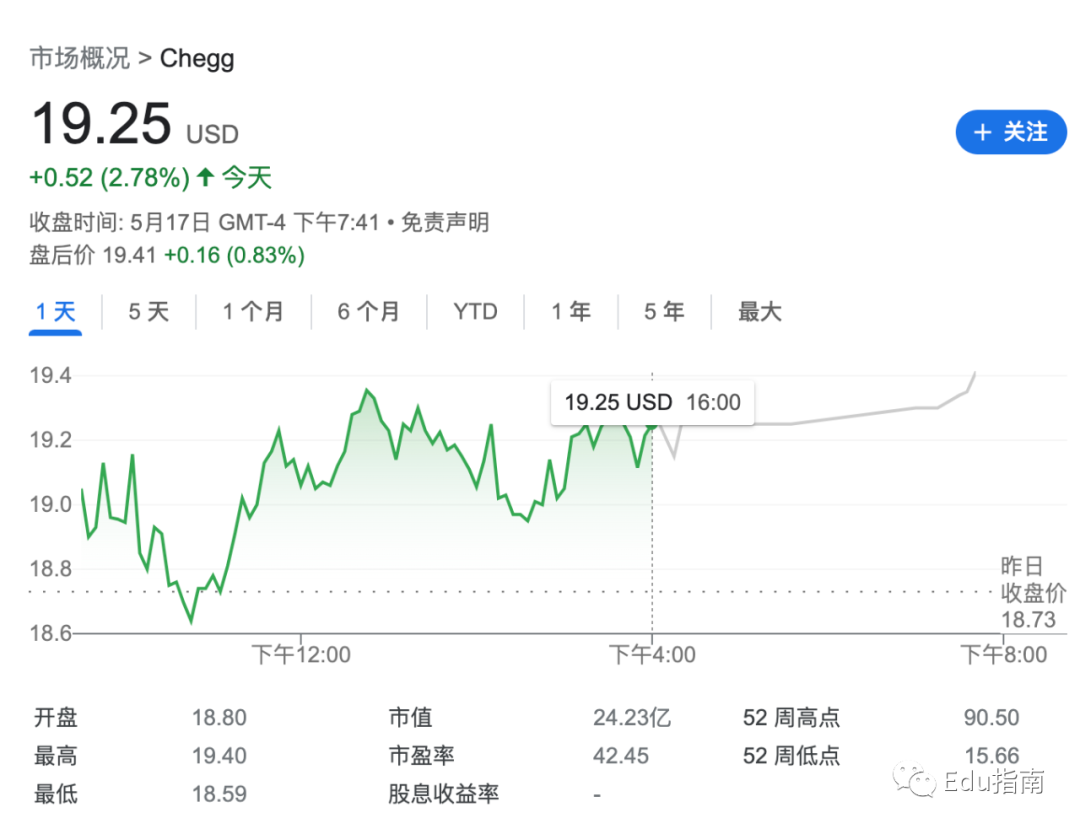Switch to the 5 天 tab
1080x829 pixels.
tap(149, 312)
